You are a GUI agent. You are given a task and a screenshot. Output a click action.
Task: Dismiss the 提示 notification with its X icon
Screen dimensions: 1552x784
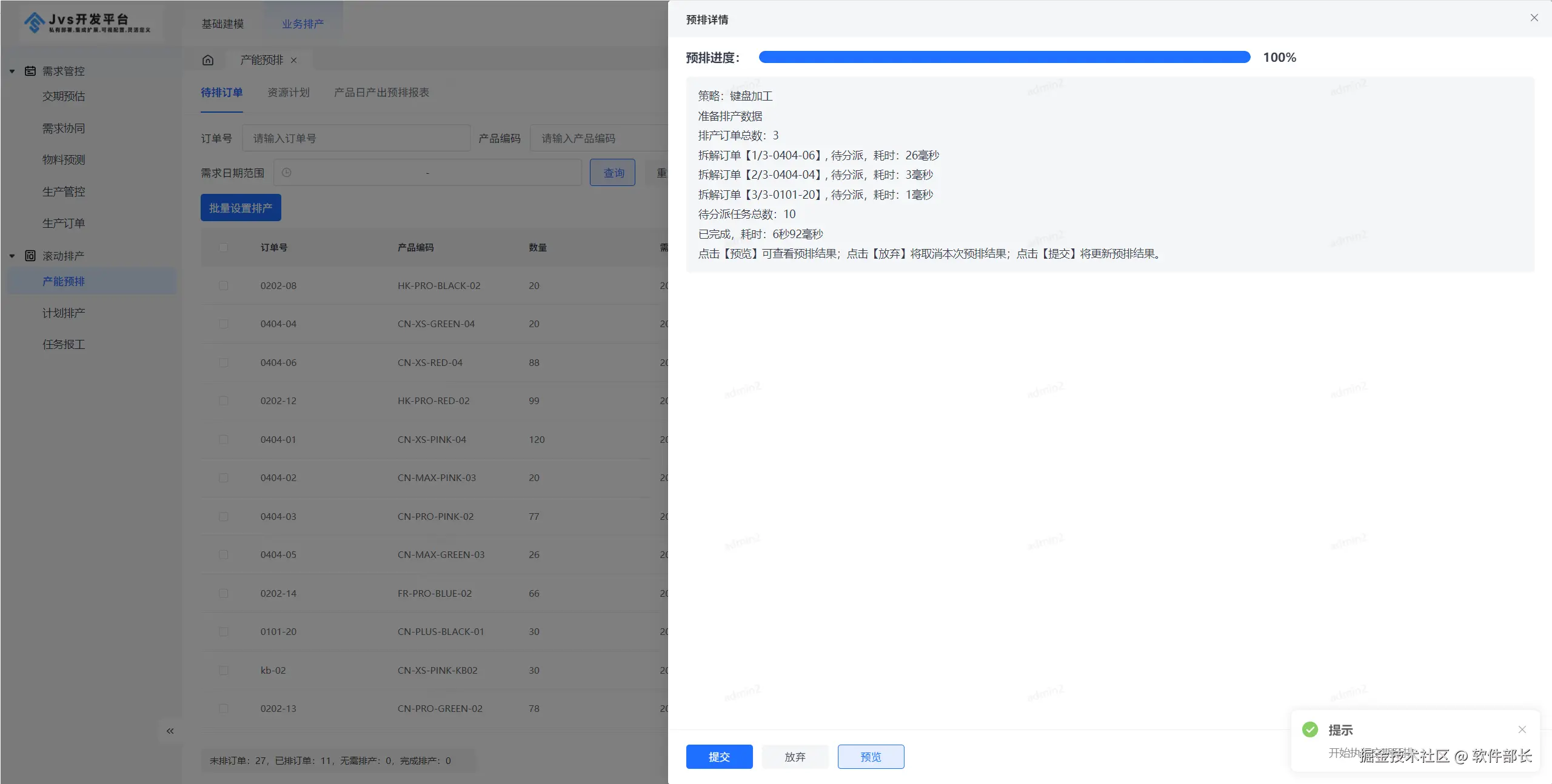pyautogui.click(x=1522, y=729)
